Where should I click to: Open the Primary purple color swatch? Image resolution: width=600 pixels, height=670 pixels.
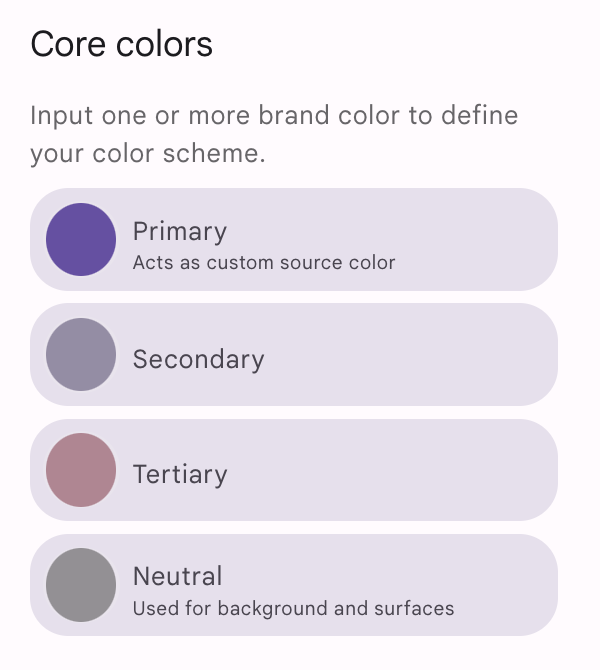(81, 239)
